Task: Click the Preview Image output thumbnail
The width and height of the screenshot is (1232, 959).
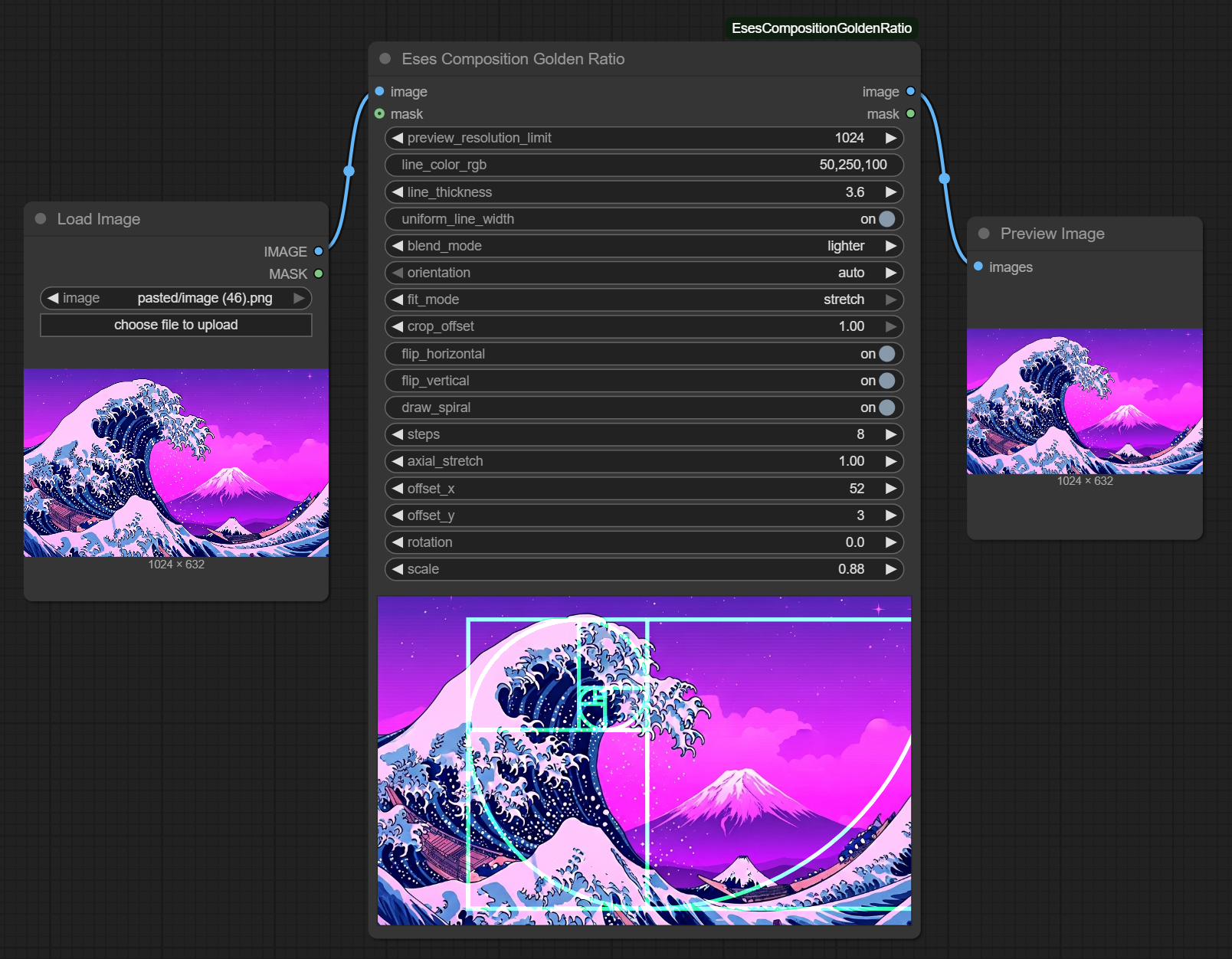Action: 1085,401
